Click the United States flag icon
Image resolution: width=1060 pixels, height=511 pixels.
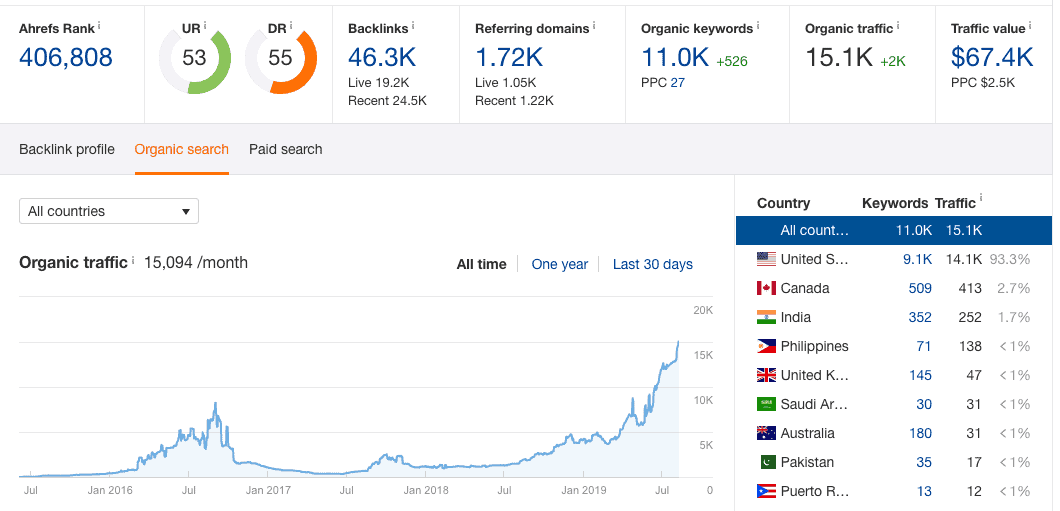(x=766, y=259)
